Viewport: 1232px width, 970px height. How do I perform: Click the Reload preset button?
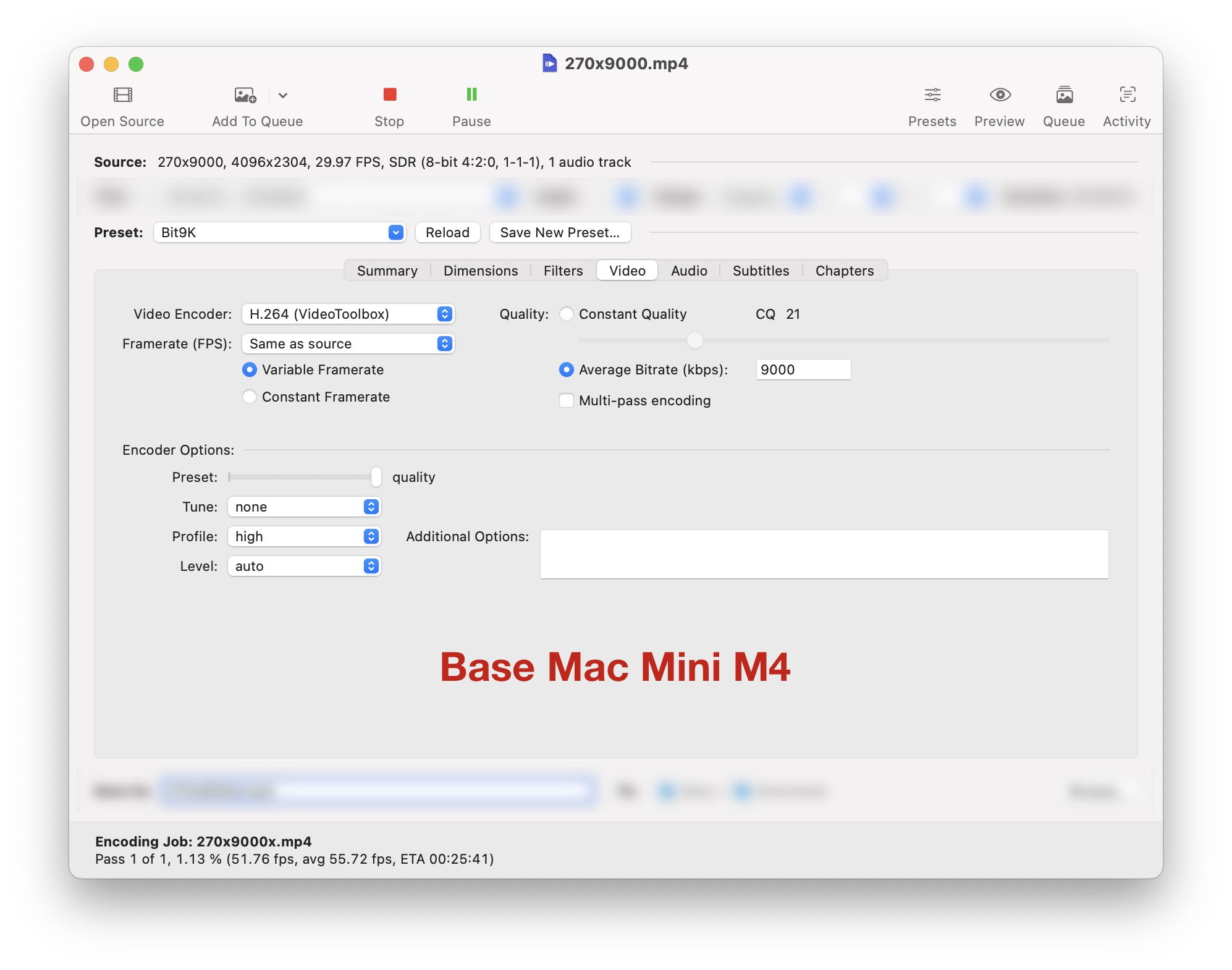click(447, 232)
